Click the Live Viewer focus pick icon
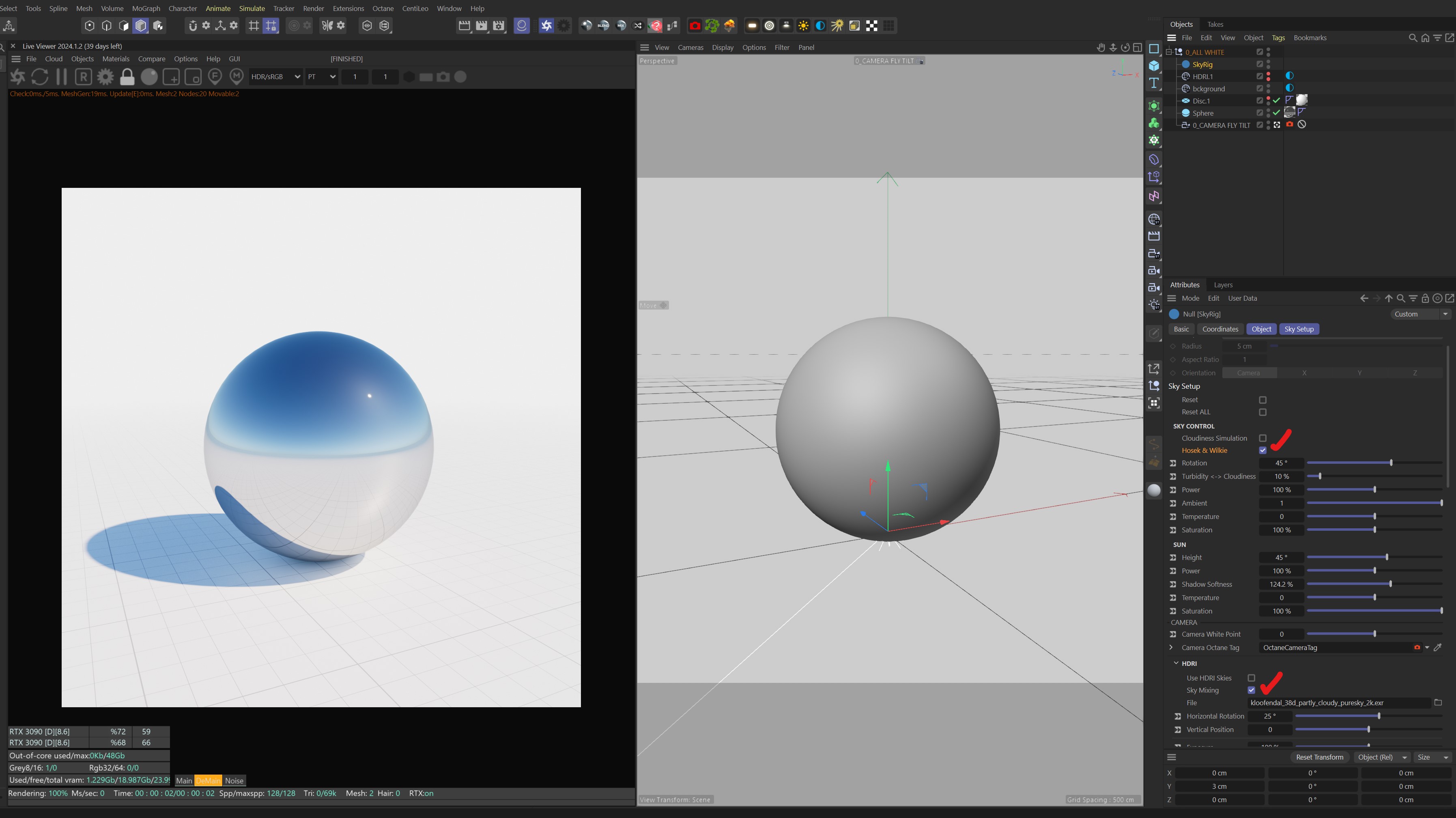Viewport: 1456px width, 818px height. [215, 76]
